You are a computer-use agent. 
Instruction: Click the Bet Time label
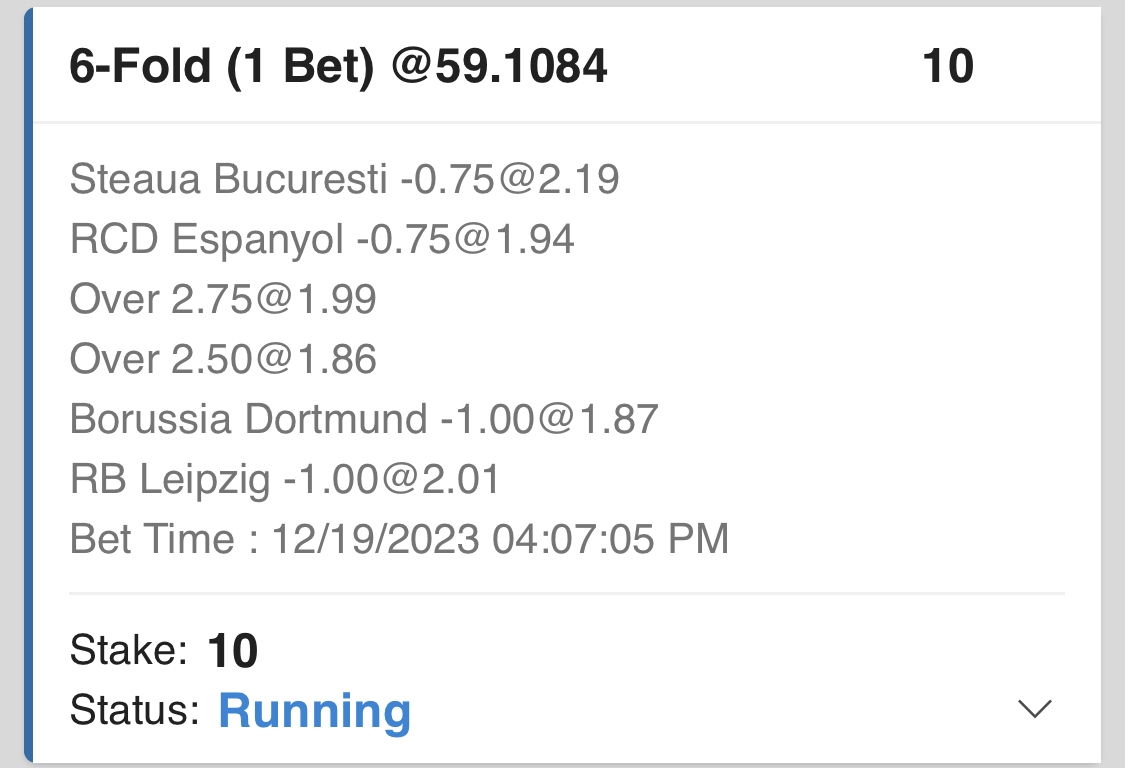pos(152,540)
